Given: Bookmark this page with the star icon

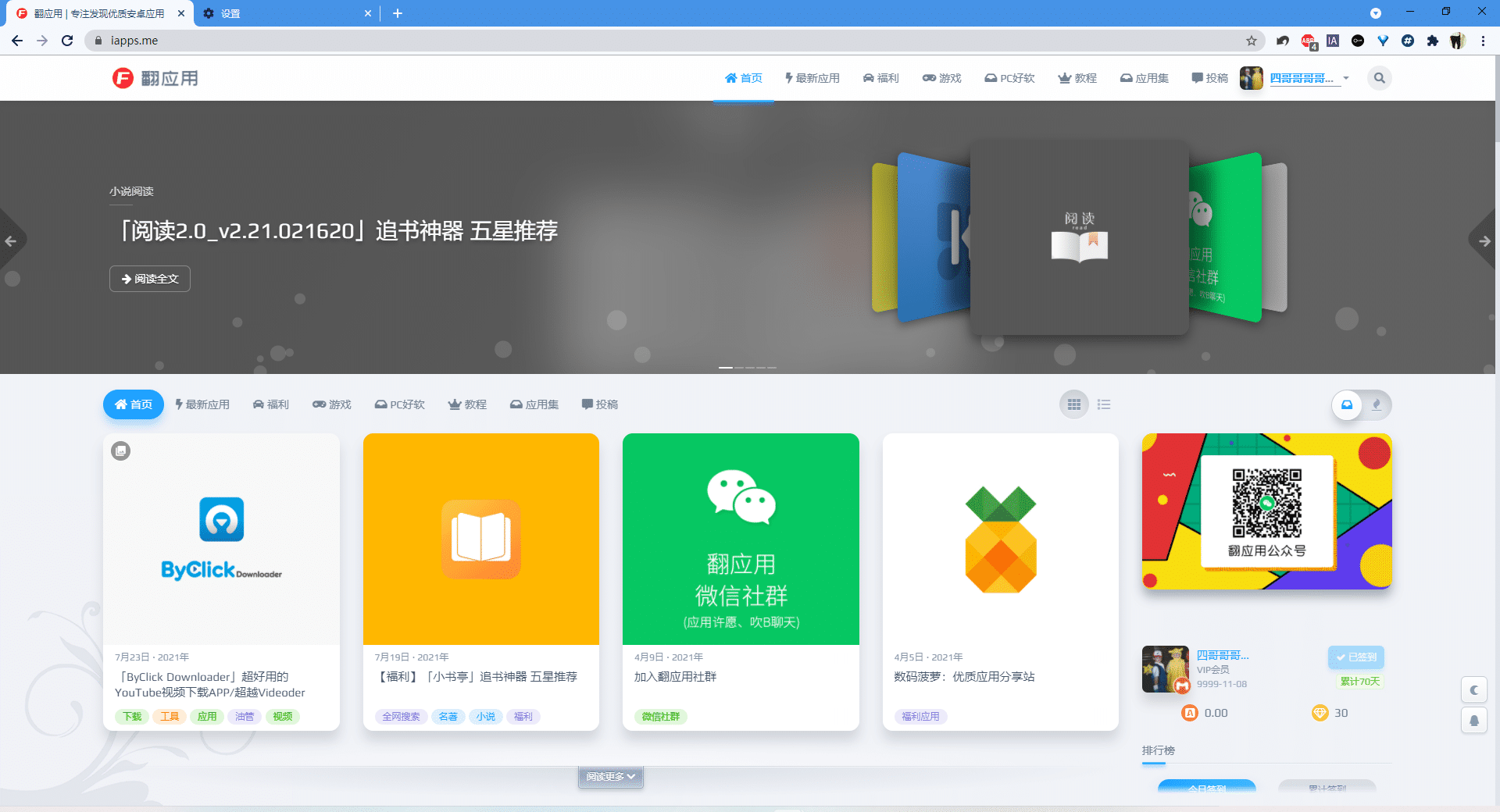Looking at the screenshot, I should click(1252, 41).
